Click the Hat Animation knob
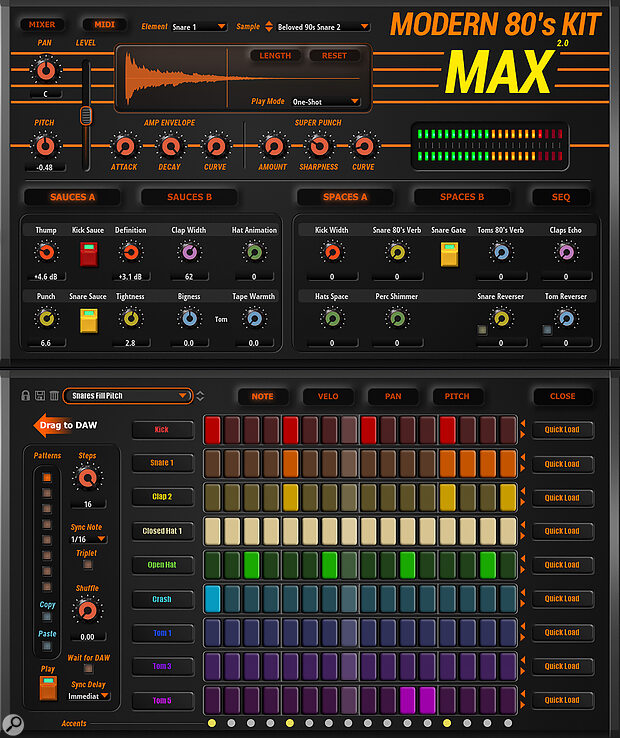 point(254,253)
